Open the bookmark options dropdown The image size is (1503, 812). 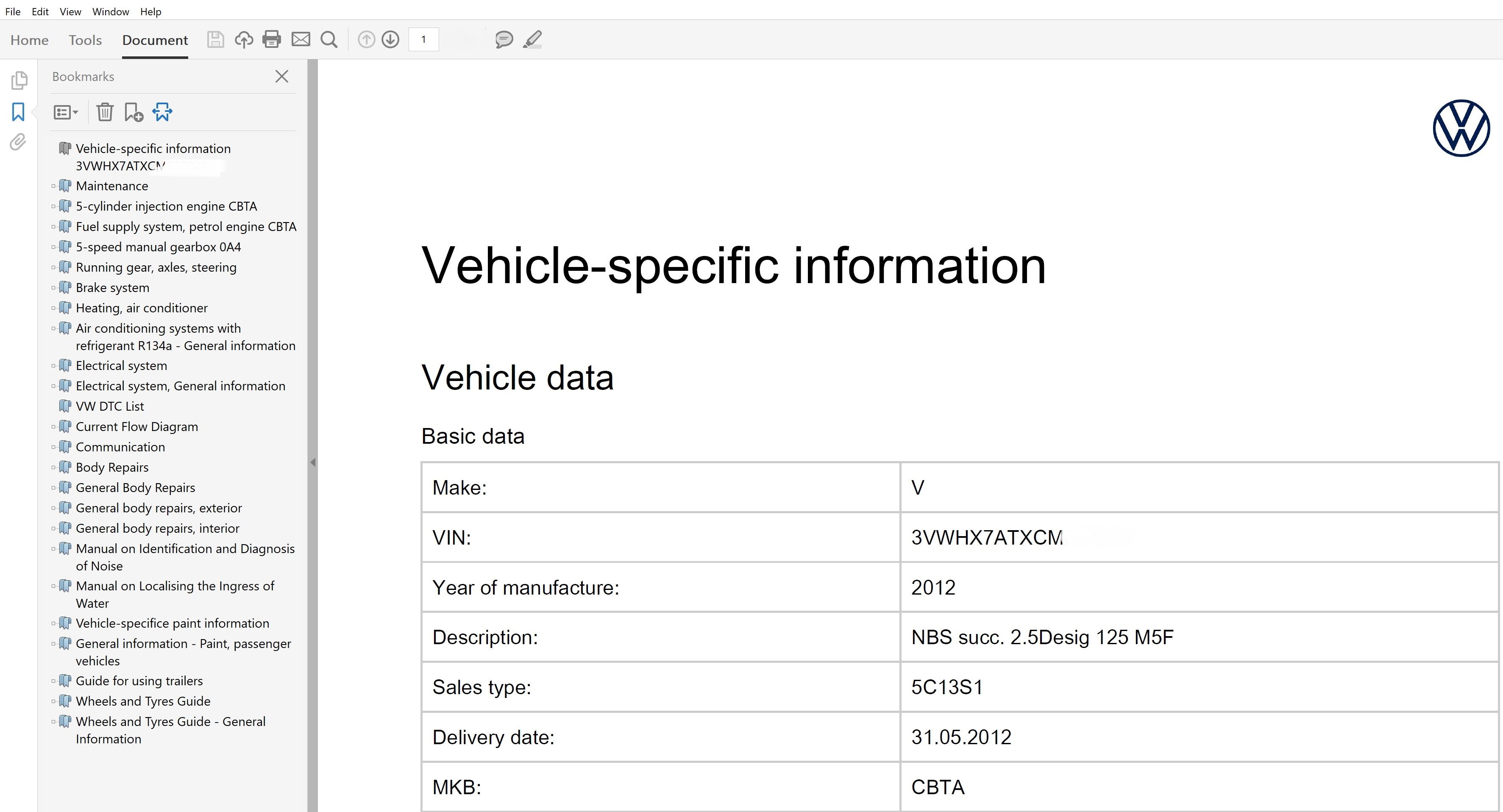65,112
